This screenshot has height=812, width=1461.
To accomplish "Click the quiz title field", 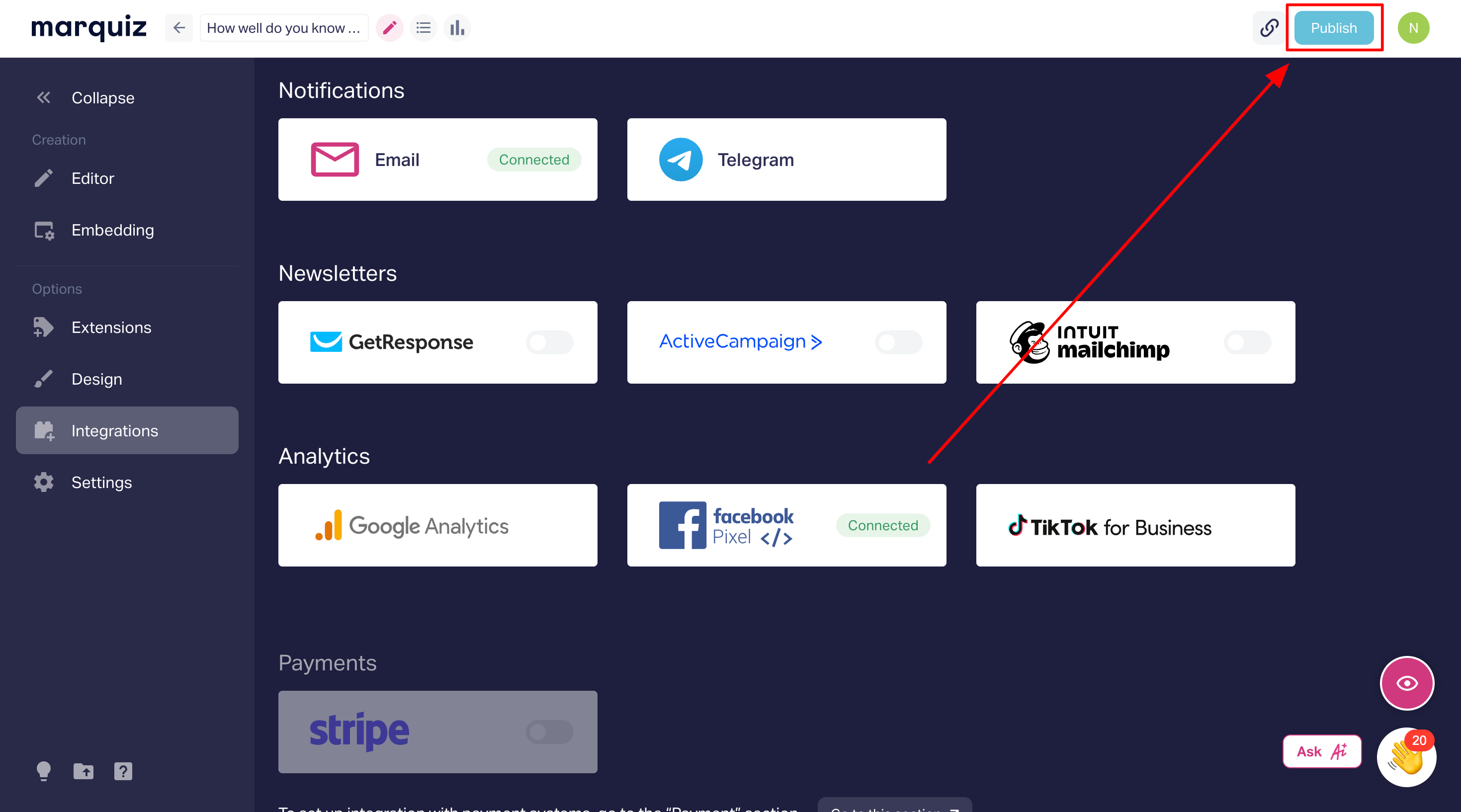I will point(283,28).
